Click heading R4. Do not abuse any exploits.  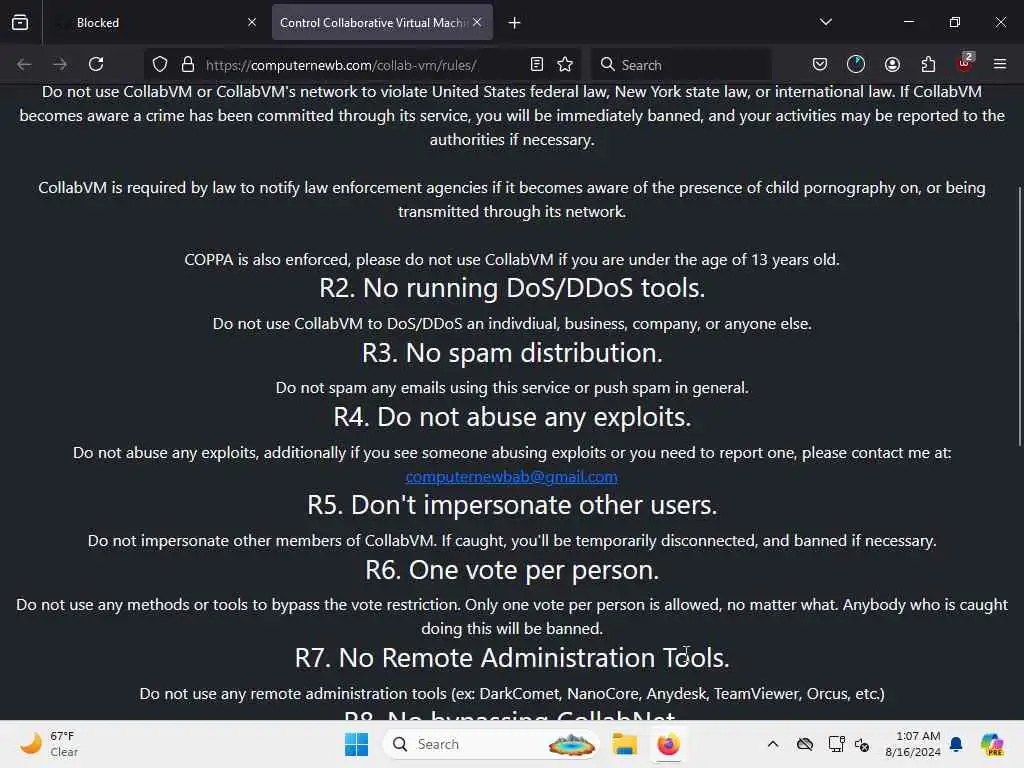[512, 417]
